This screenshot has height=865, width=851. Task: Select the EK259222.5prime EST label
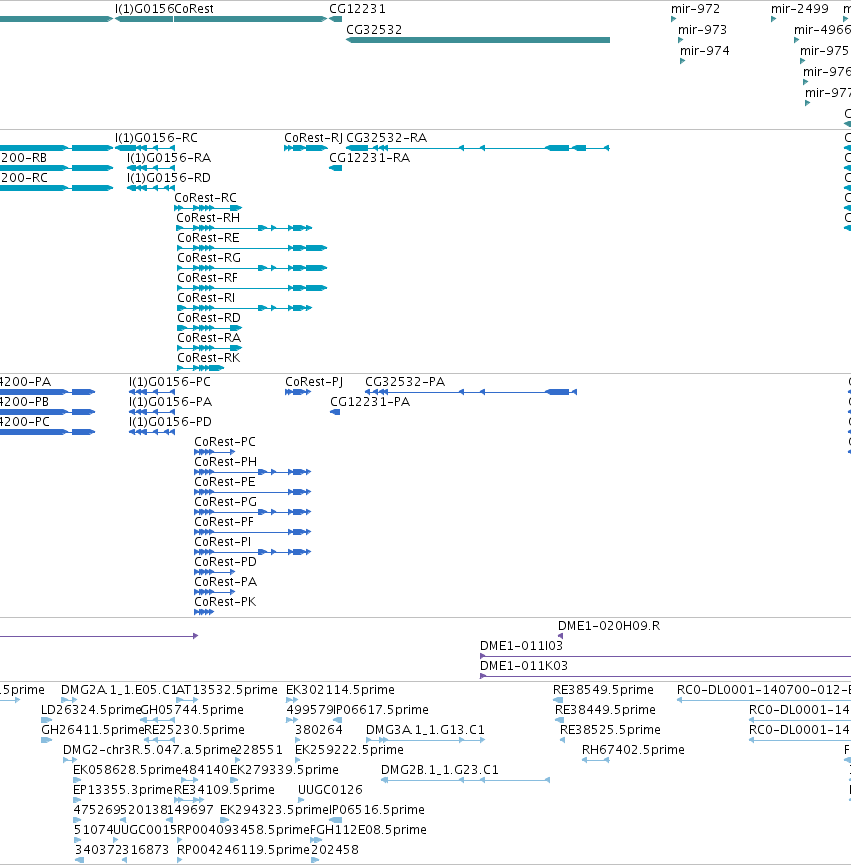click(x=349, y=749)
